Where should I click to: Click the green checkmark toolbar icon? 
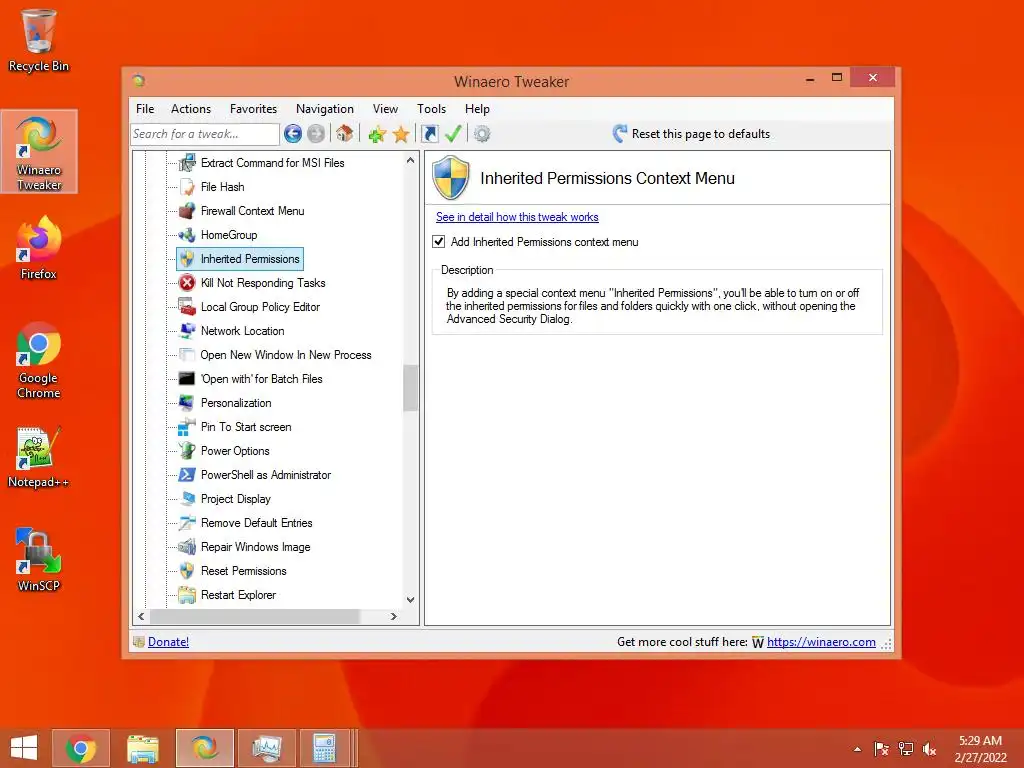tap(453, 134)
